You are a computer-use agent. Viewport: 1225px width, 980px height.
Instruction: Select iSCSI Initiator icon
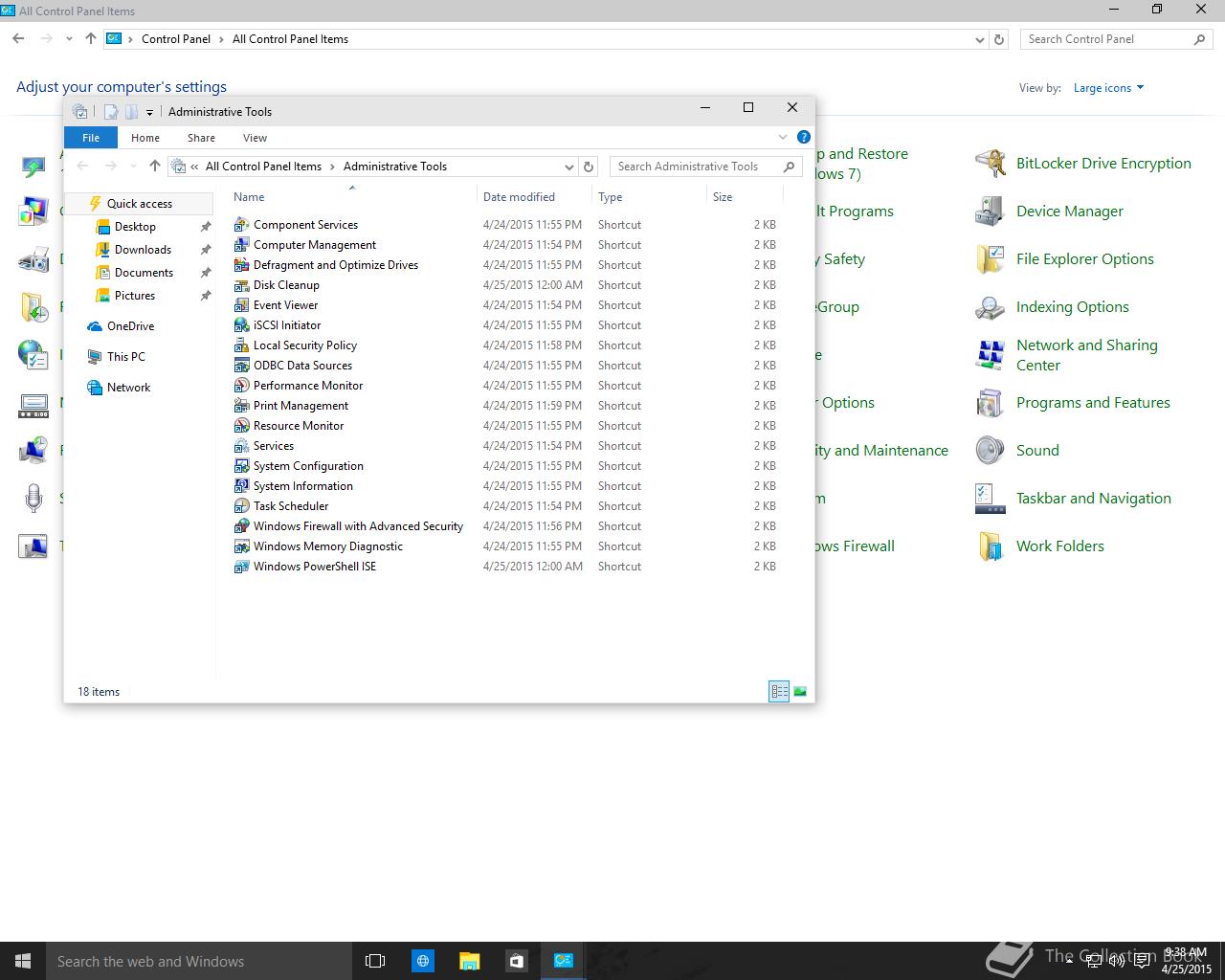click(x=242, y=325)
